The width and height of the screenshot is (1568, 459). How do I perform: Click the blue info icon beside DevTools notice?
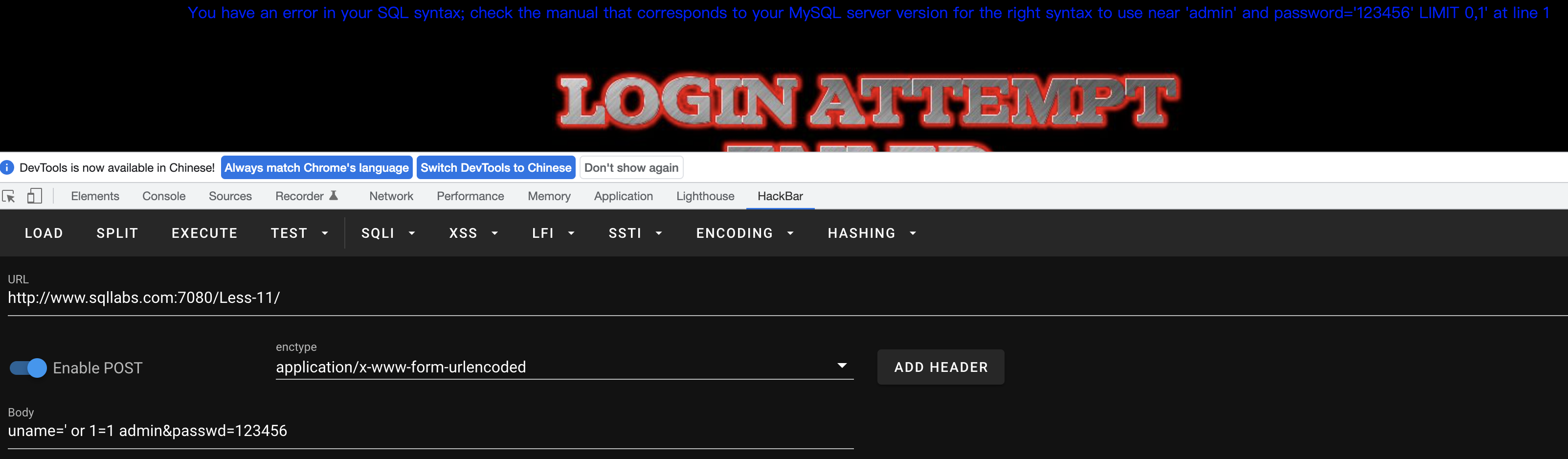7,167
